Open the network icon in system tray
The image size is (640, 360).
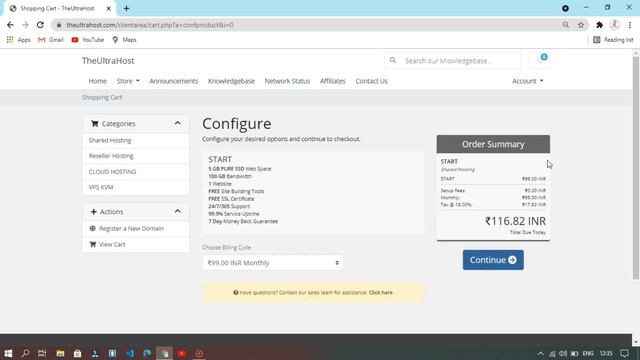(x=552, y=353)
